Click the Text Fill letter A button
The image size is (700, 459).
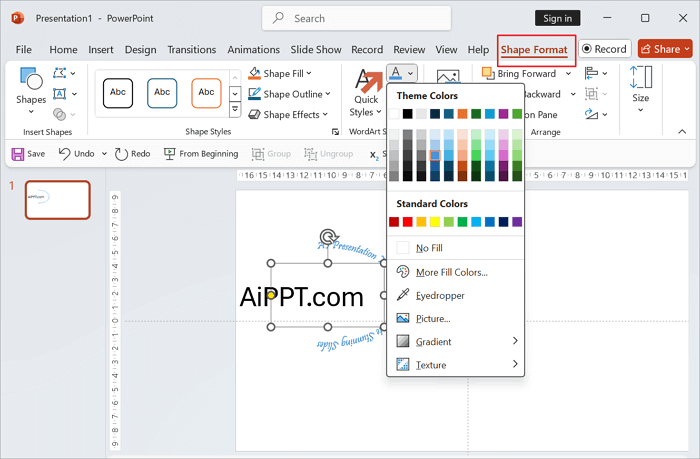pyautogui.click(x=396, y=73)
